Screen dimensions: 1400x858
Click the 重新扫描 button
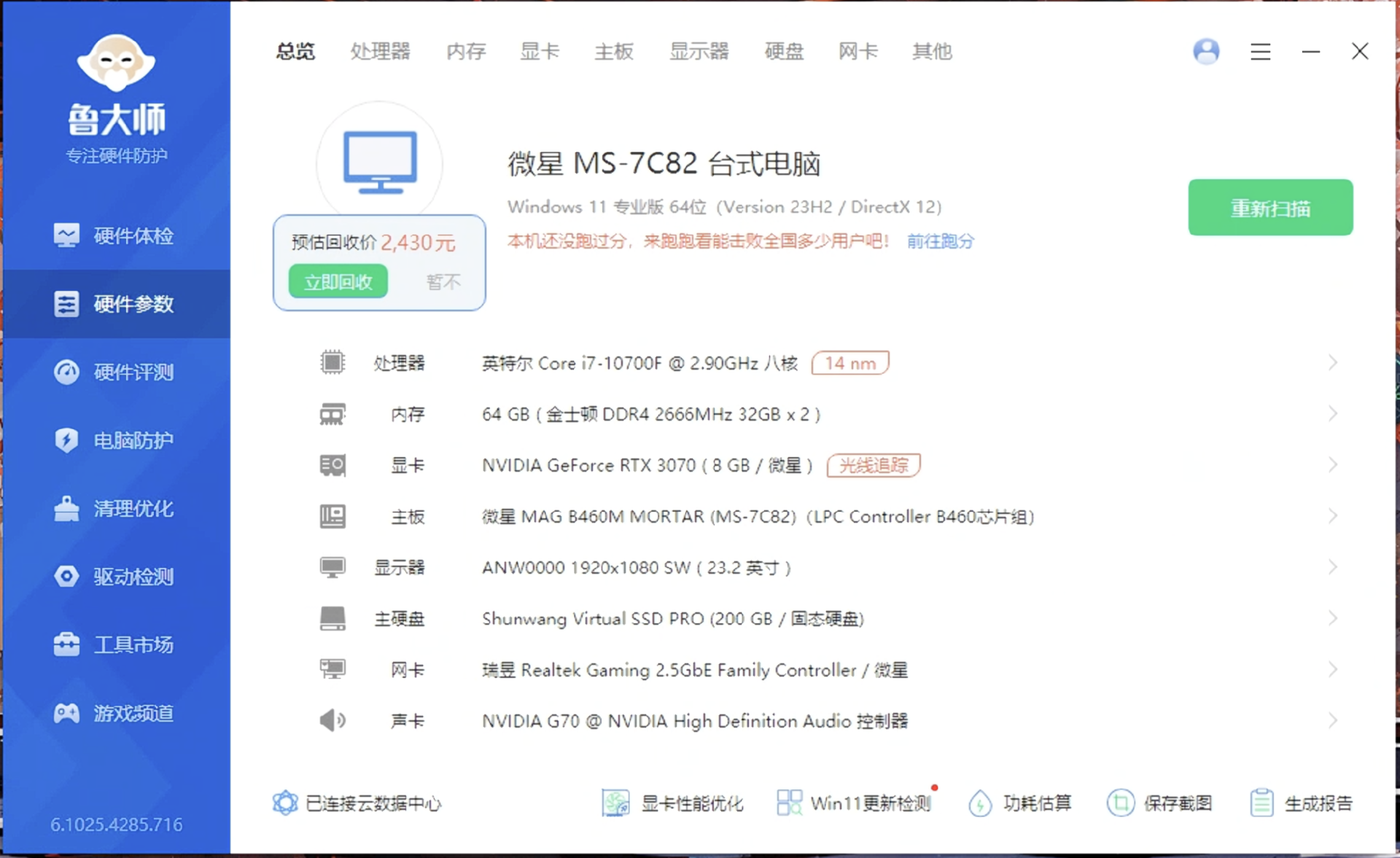(x=1270, y=208)
